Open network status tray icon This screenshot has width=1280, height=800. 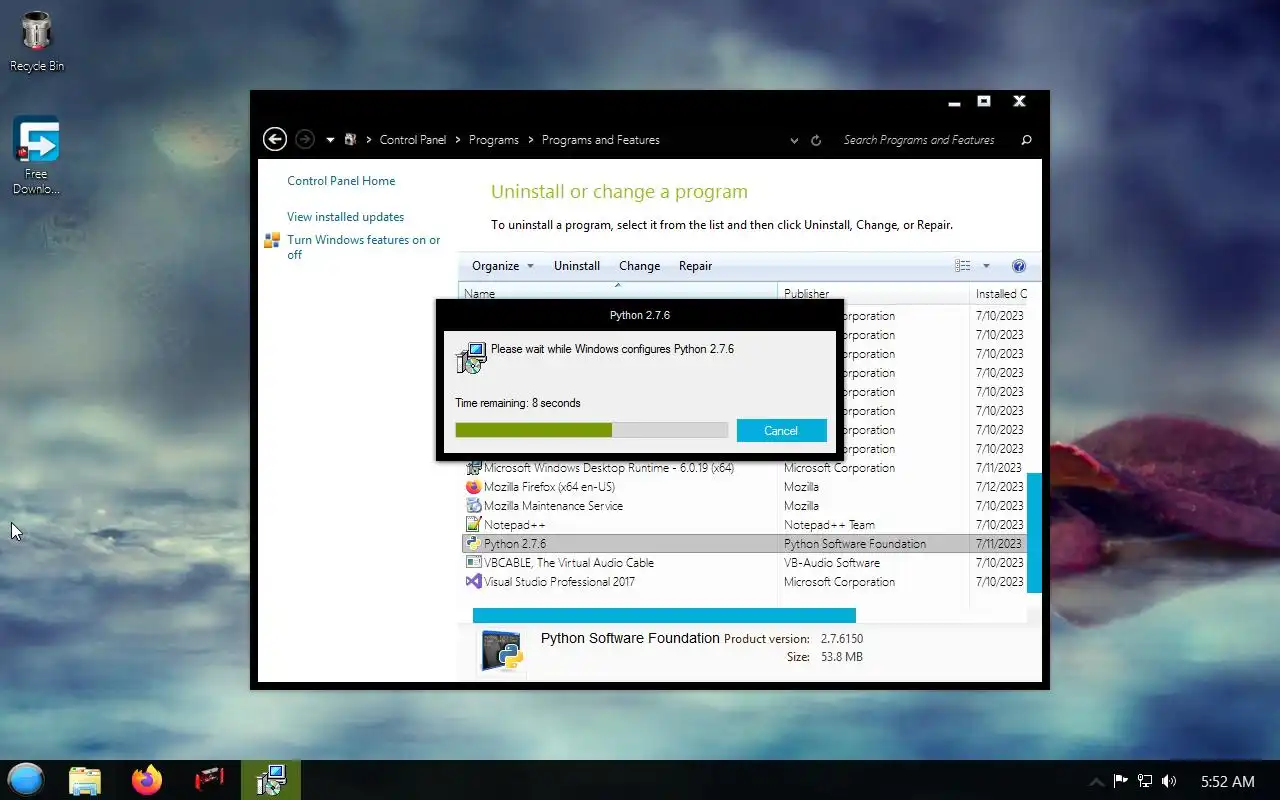click(1145, 781)
